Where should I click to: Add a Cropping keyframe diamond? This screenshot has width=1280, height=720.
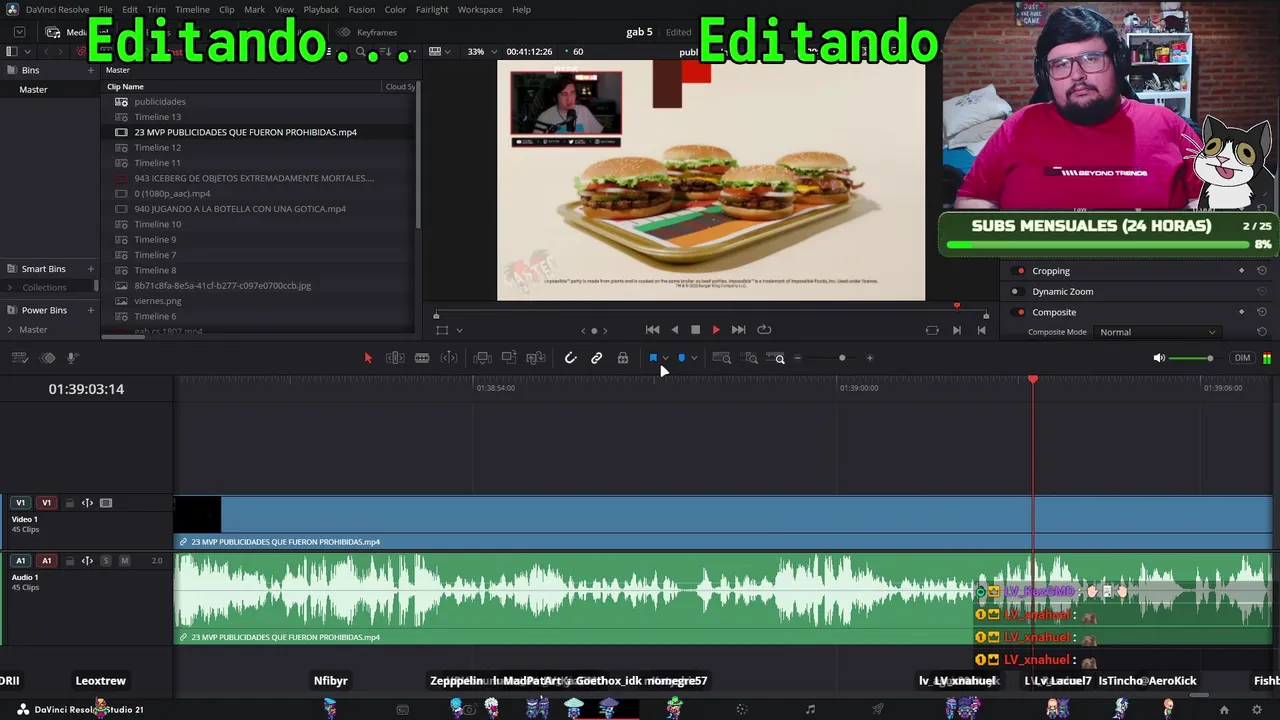(x=1242, y=271)
